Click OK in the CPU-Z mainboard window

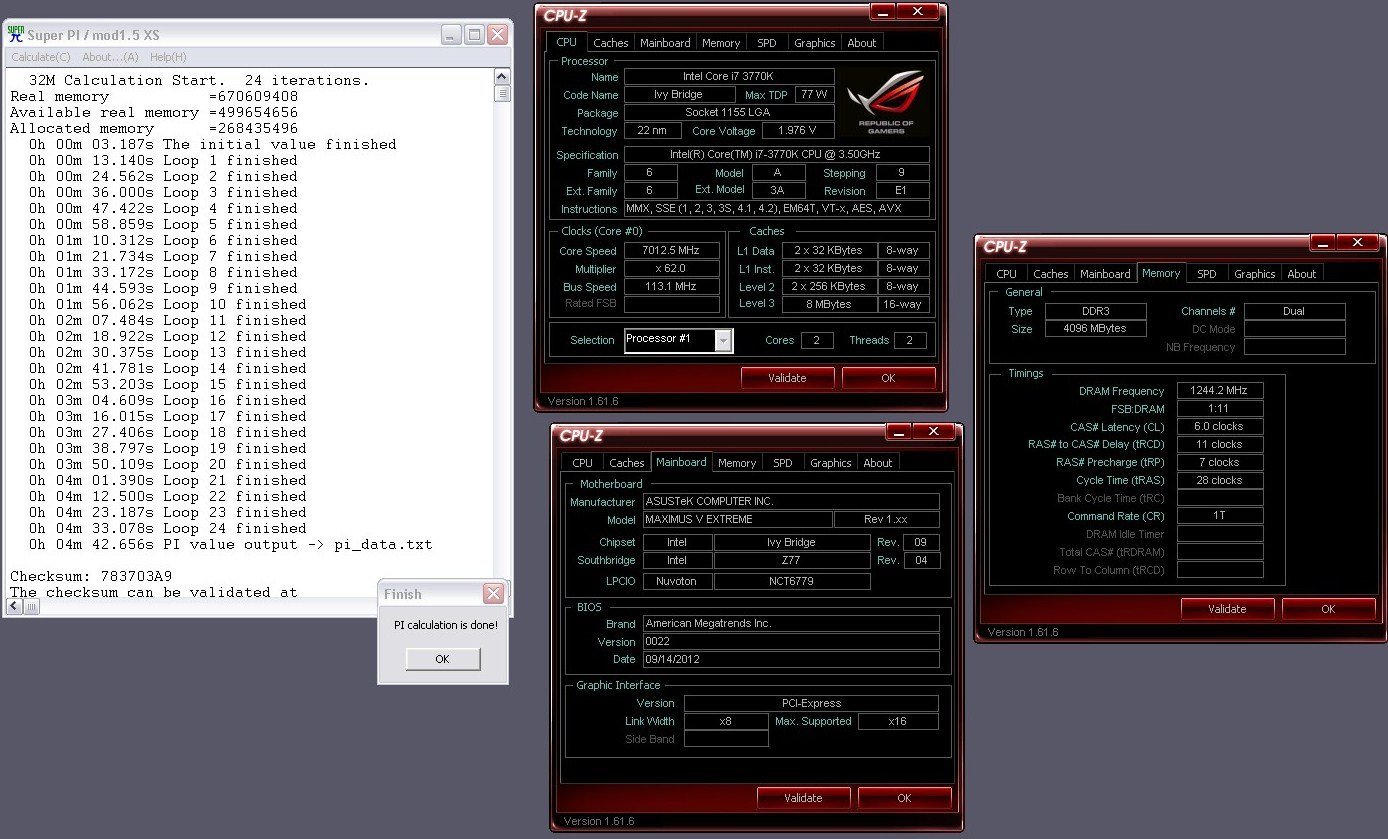(904, 798)
